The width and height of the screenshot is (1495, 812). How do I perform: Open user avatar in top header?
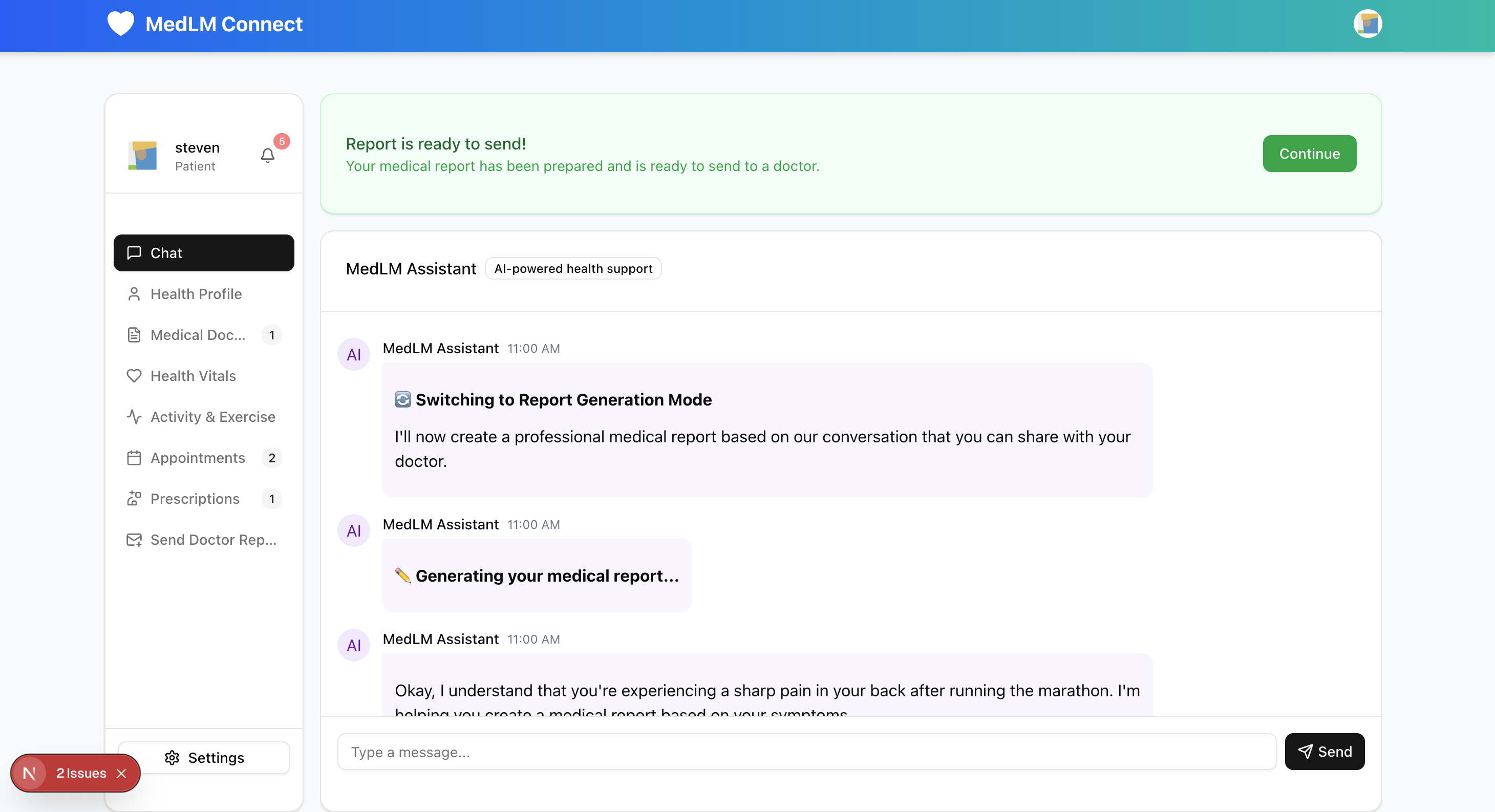[1368, 24]
